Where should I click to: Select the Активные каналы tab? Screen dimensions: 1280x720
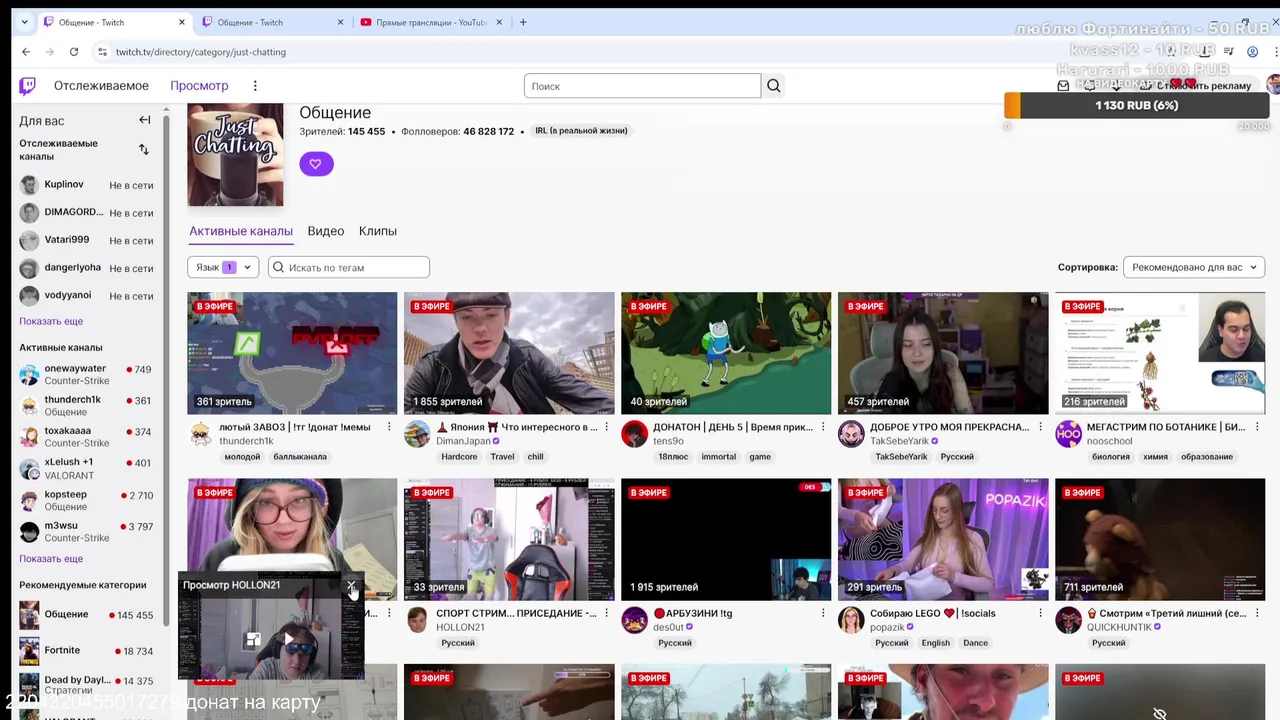[241, 231]
